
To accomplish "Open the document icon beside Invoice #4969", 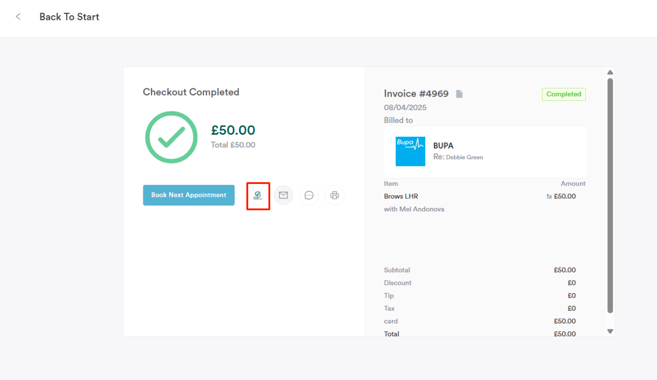I will [459, 94].
